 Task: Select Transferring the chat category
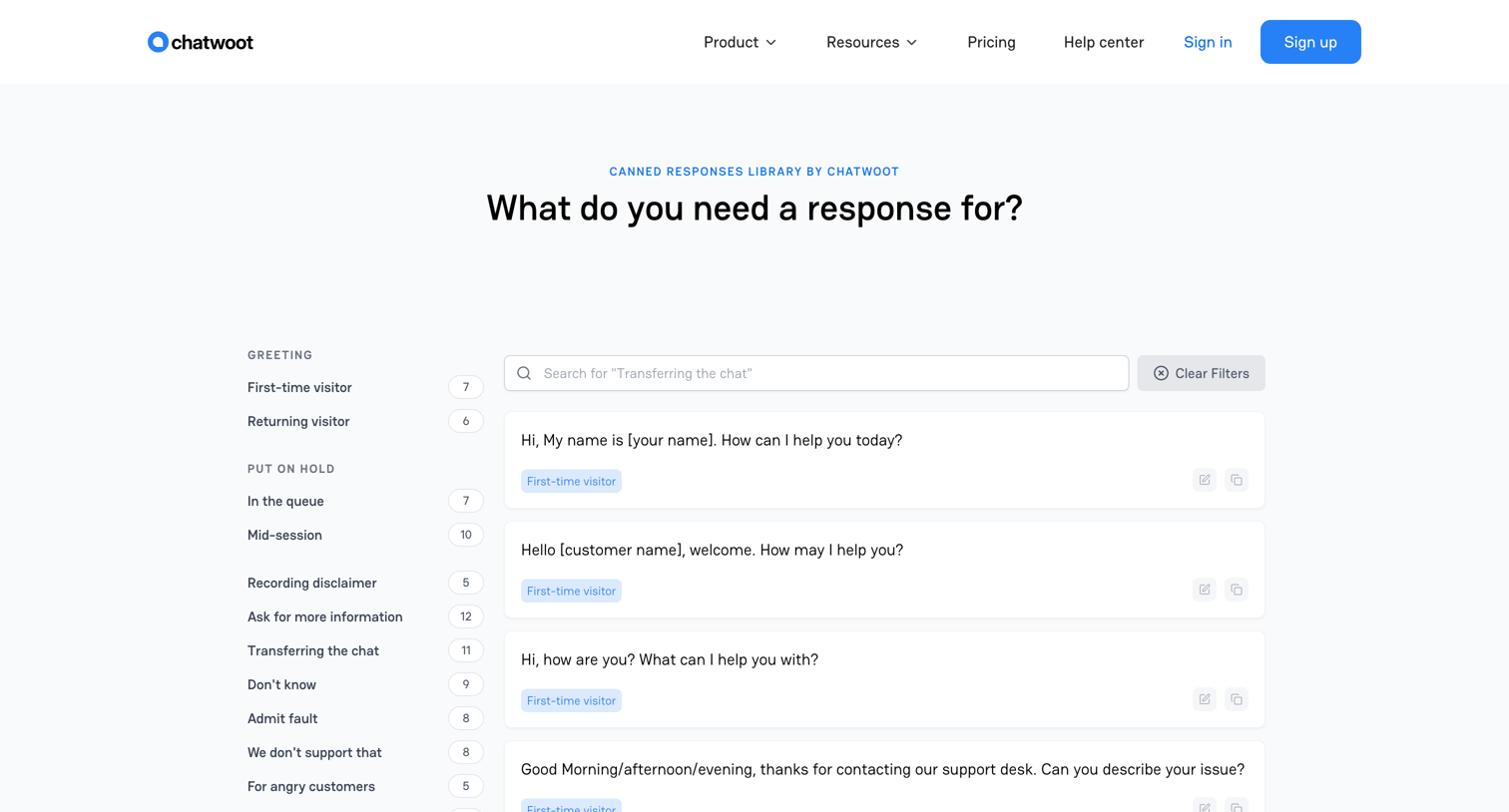tap(365, 650)
